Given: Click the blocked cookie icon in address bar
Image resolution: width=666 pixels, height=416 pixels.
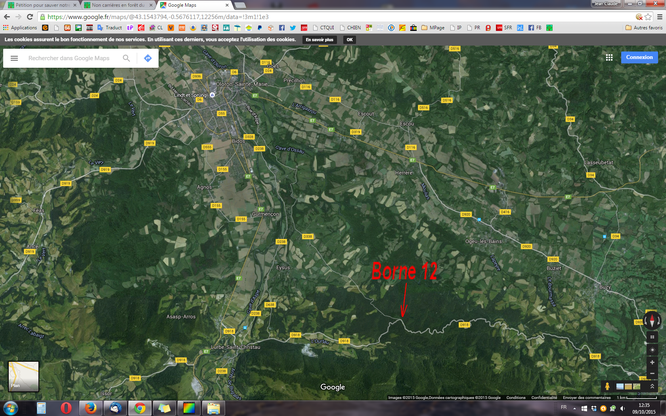Looking at the screenshot, I should [x=639, y=17].
